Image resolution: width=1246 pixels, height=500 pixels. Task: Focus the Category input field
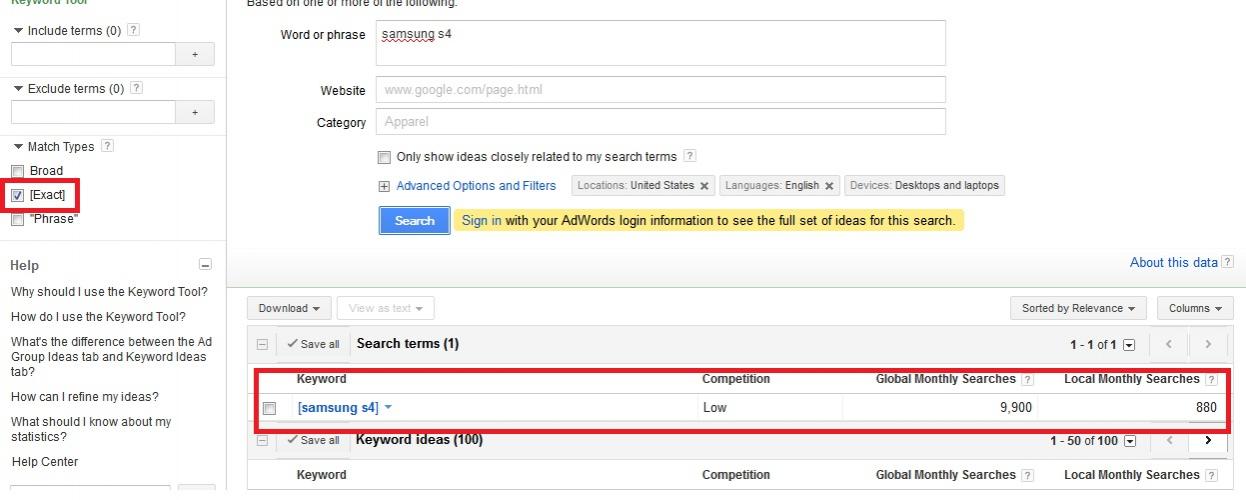click(661, 122)
